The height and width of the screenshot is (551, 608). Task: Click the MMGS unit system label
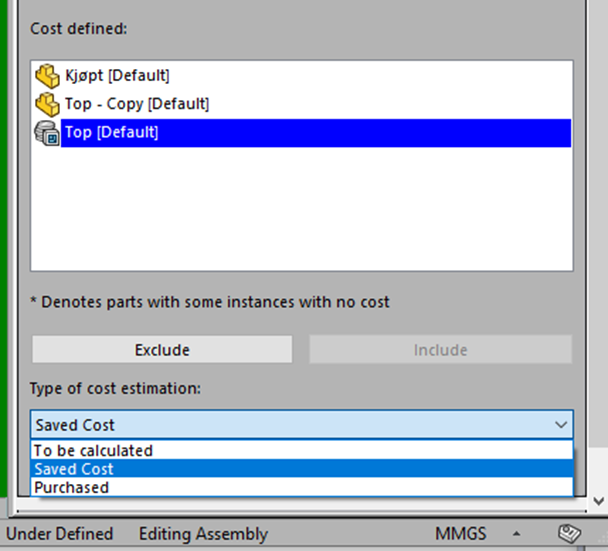(461, 534)
